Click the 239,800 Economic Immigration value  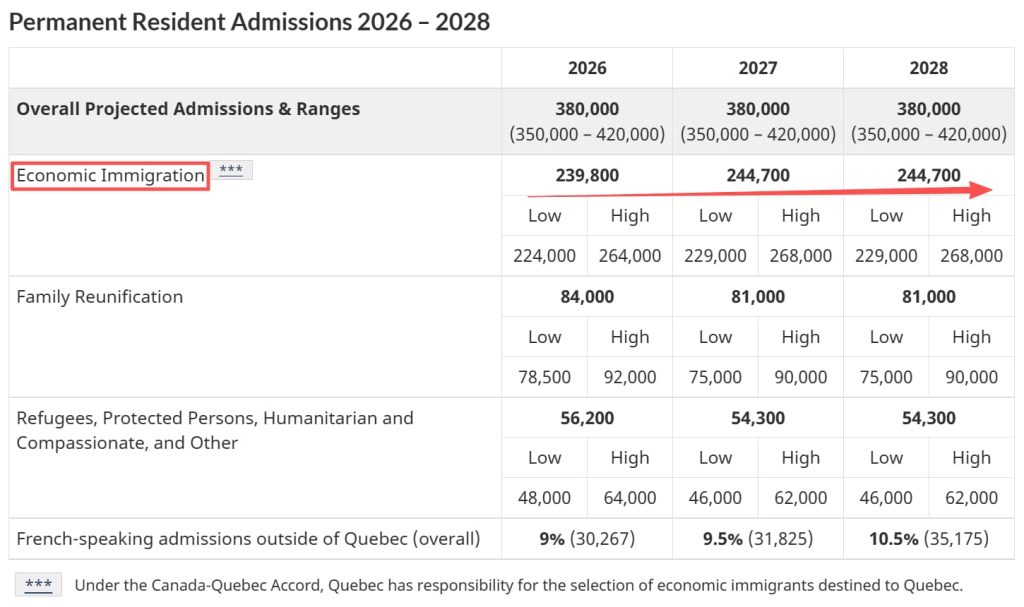(587, 175)
